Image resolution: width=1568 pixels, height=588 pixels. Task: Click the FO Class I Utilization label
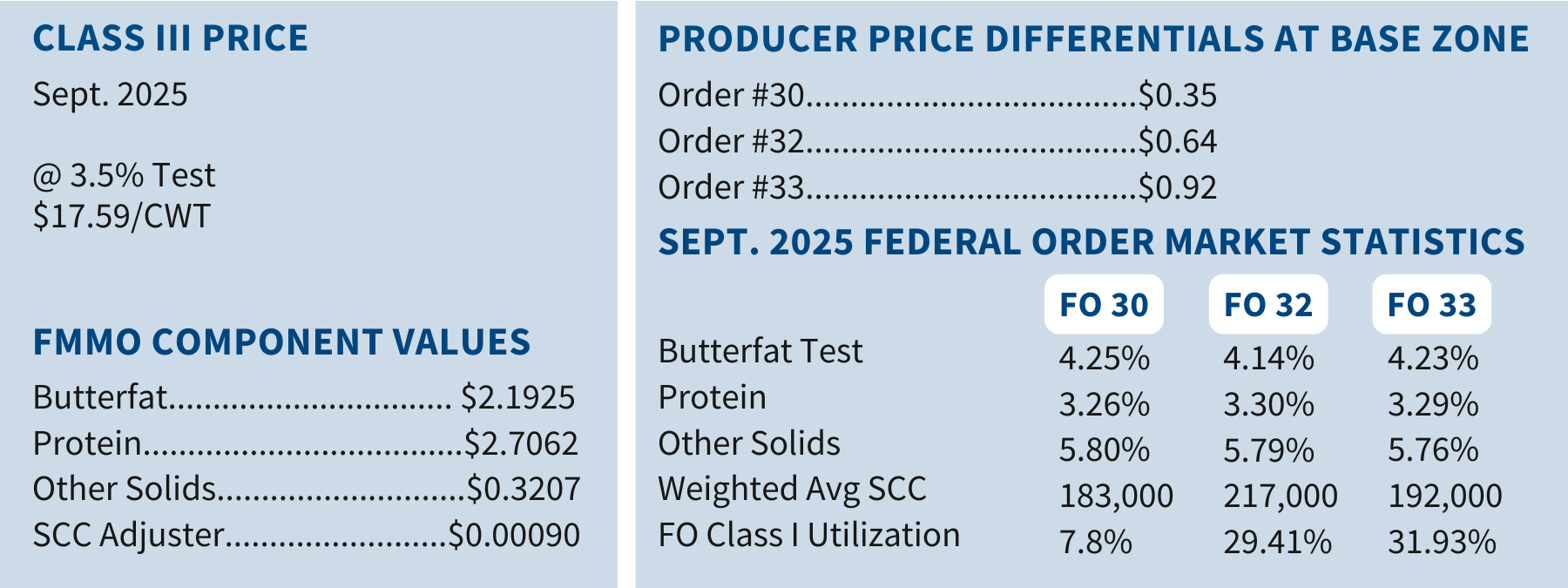click(808, 535)
